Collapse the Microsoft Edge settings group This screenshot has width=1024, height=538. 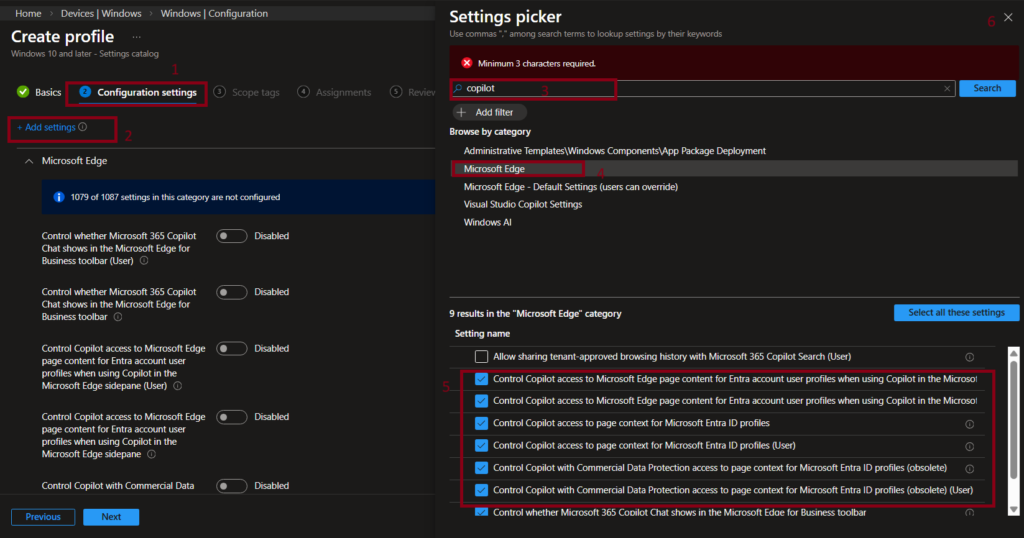[29, 161]
